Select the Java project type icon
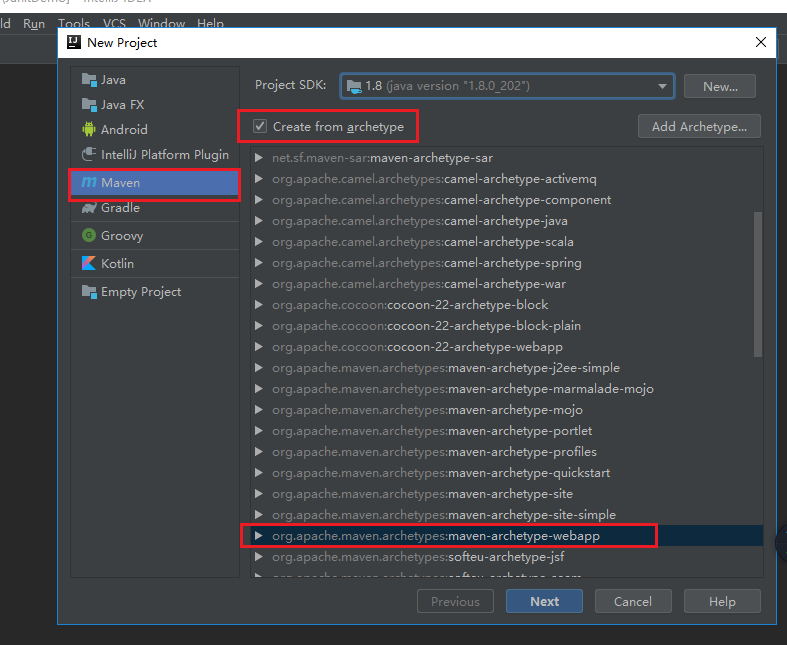Image resolution: width=787 pixels, height=645 pixels. click(89, 80)
